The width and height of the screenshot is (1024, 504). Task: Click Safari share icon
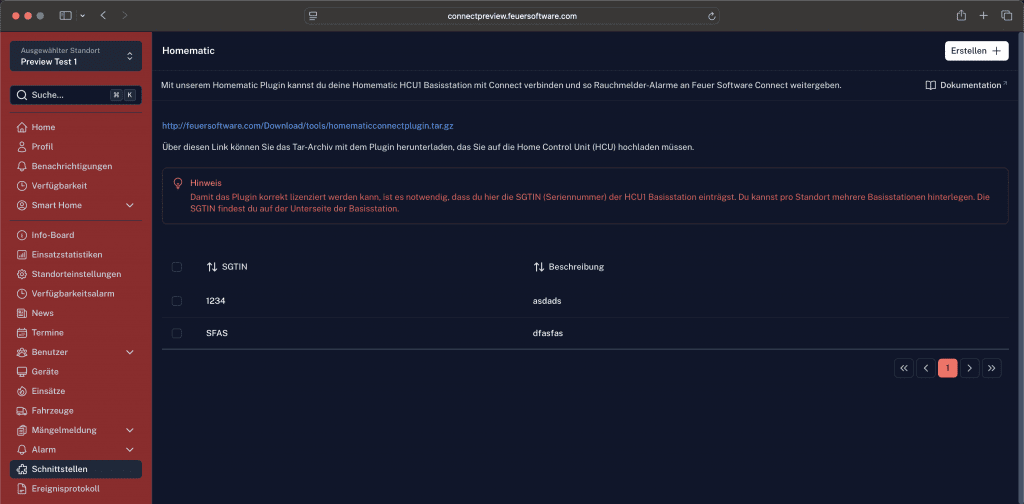point(961,16)
